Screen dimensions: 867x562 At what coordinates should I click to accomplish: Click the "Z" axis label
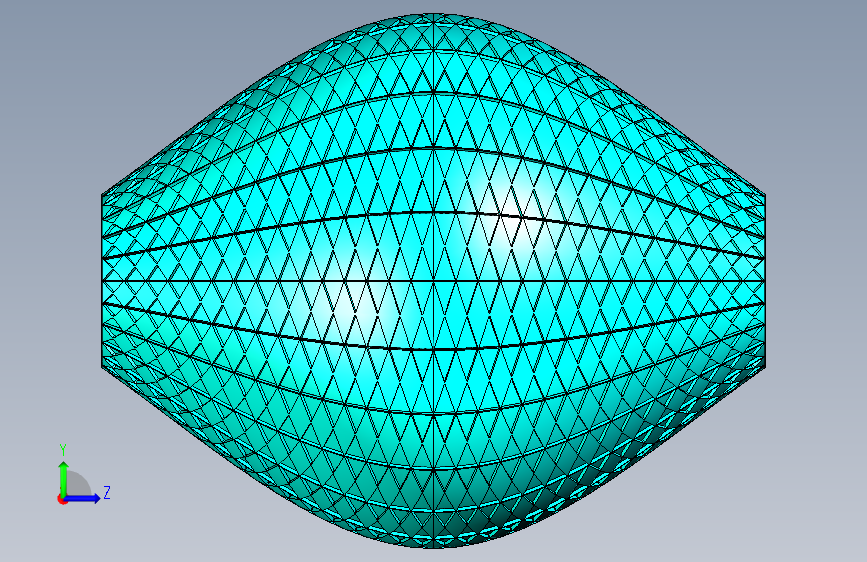click(x=107, y=492)
